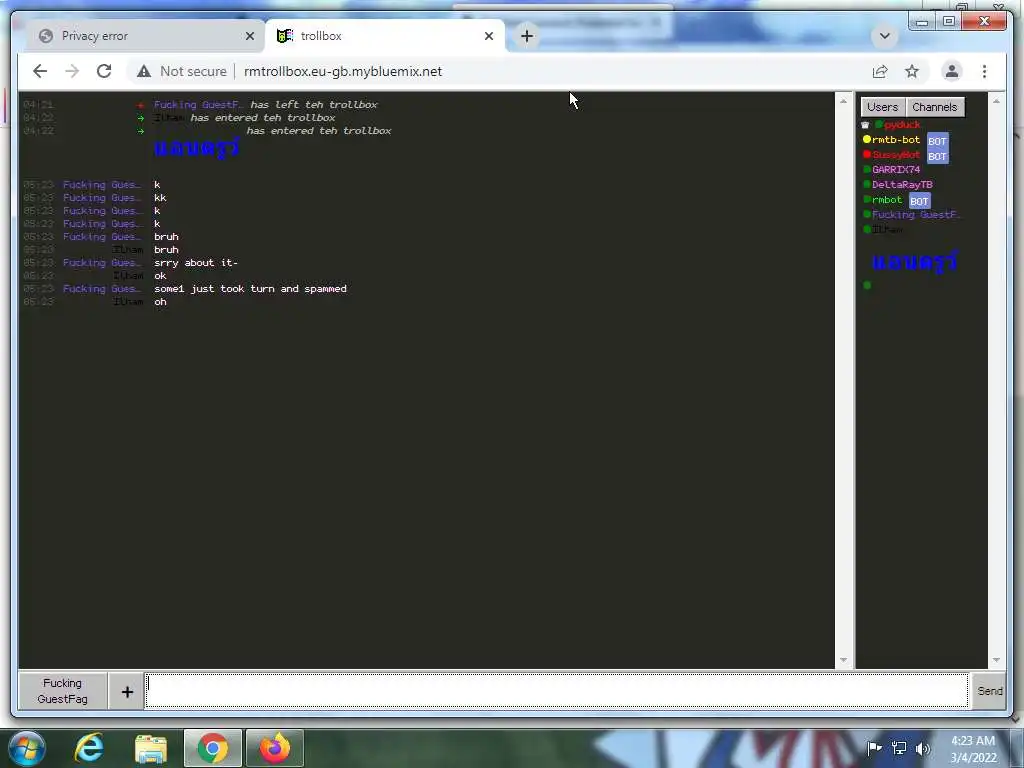Click the share page icon
Screen dimensions: 1024x768
pyautogui.click(x=880, y=71)
